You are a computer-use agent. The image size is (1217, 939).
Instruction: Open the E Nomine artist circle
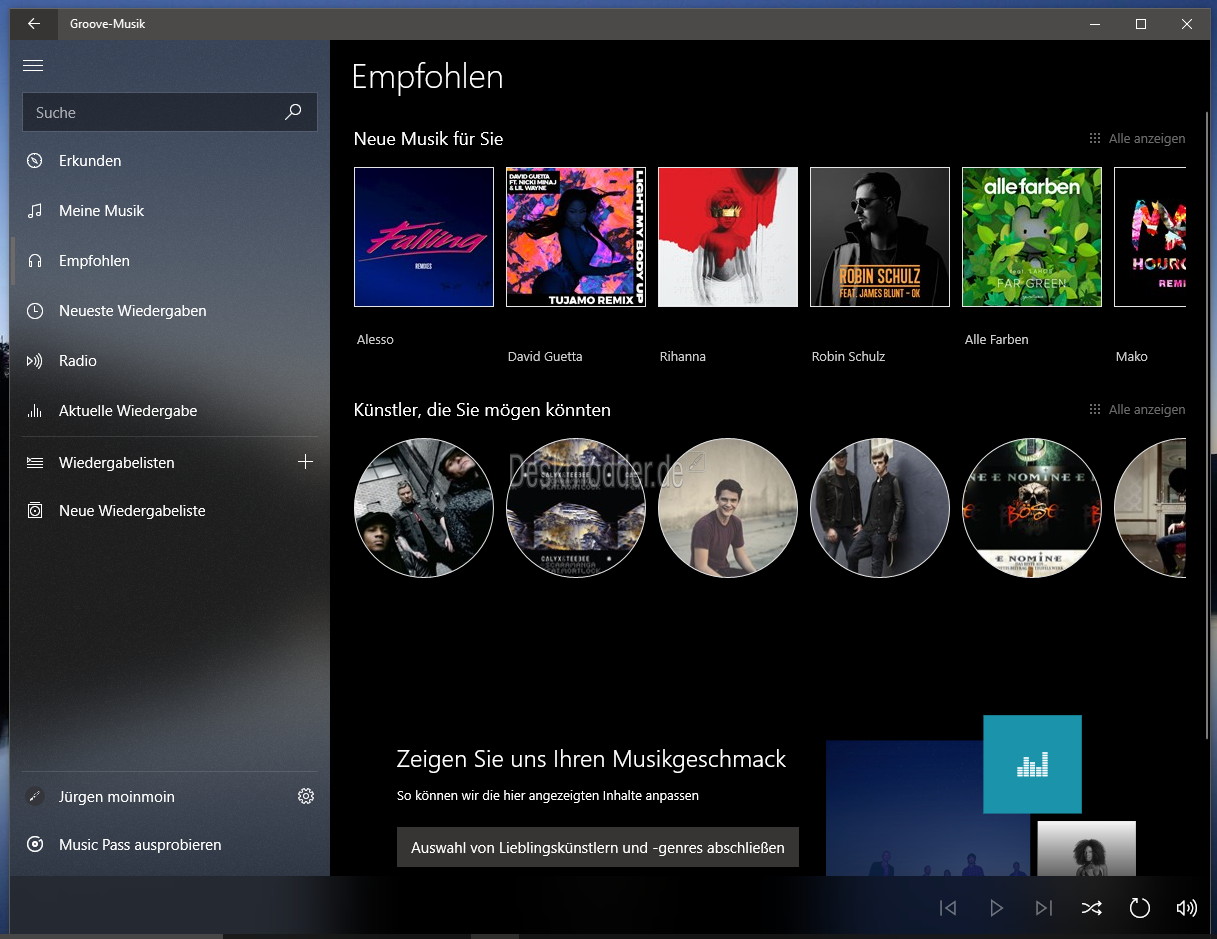pos(1032,508)
